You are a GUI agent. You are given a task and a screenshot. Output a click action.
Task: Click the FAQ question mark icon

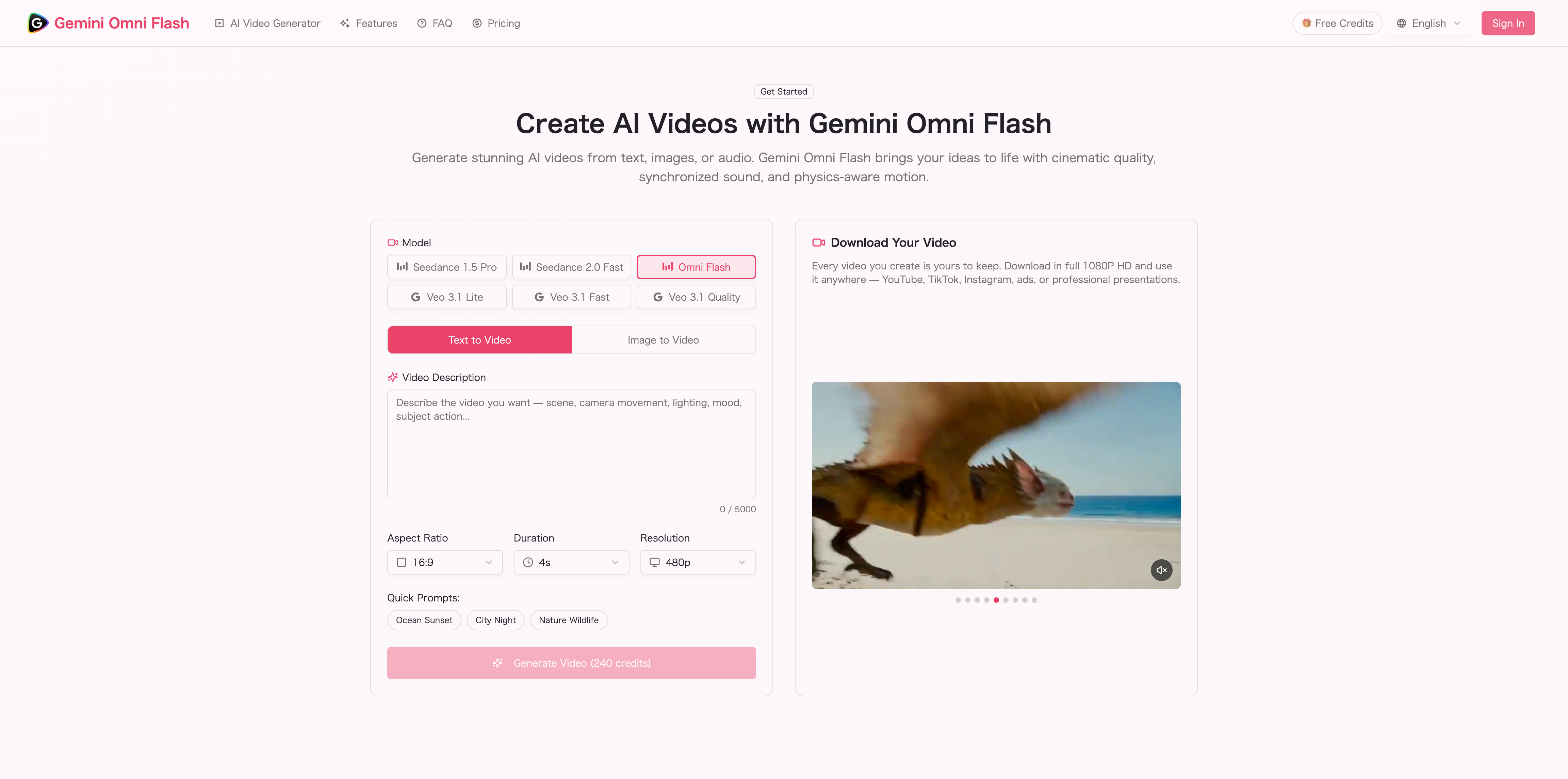pos(422,23)
